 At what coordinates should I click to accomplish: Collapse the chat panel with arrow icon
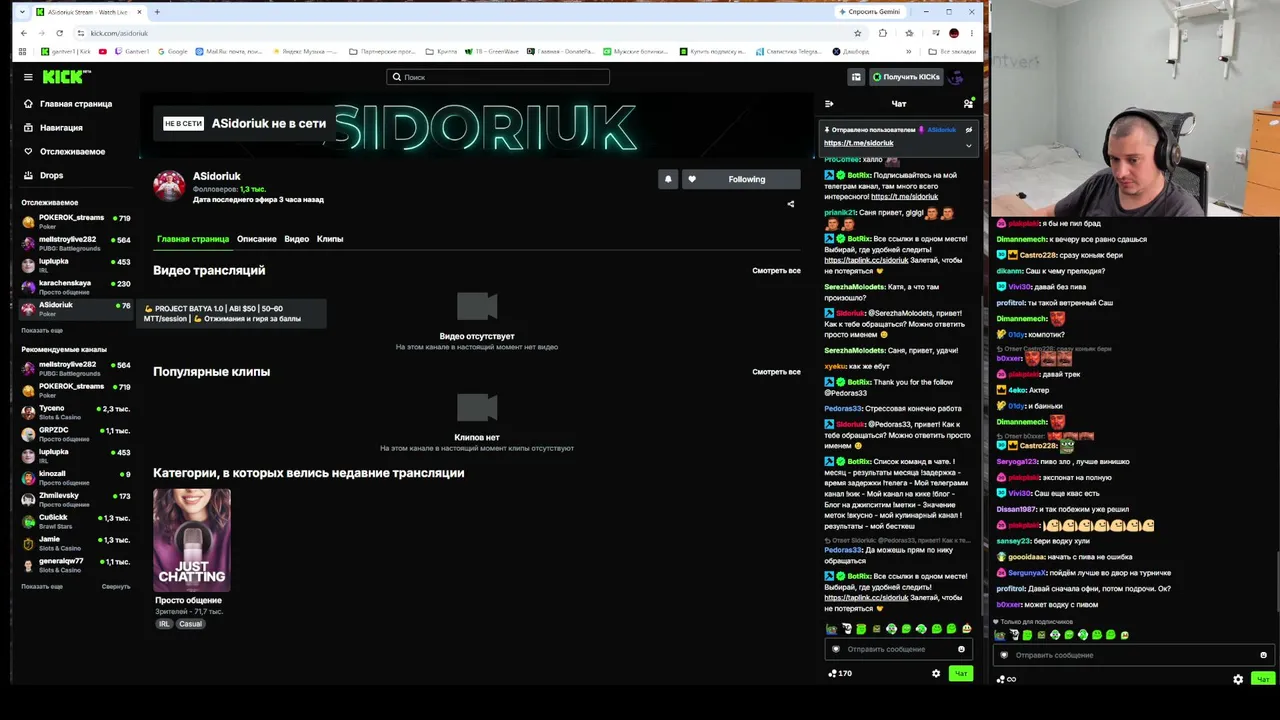click(829, 104)
